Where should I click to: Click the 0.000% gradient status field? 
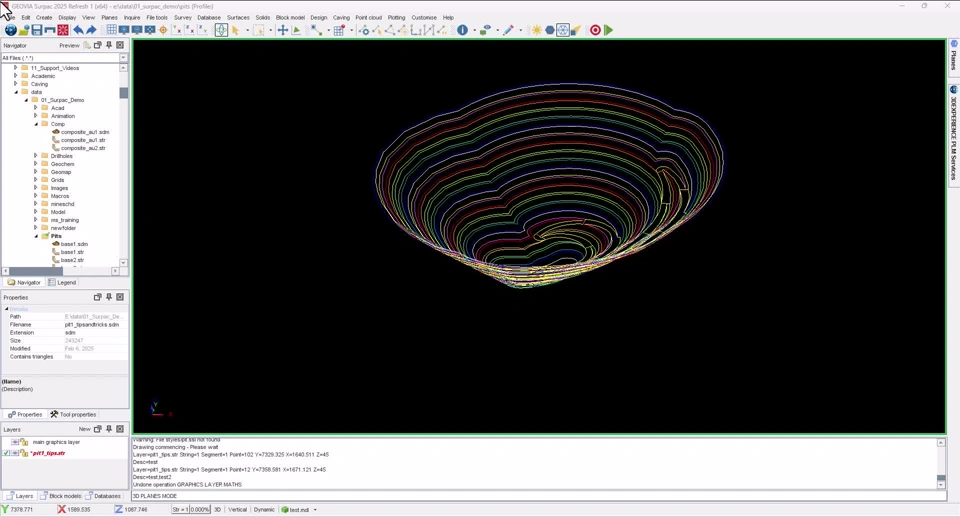coord(200,510)
